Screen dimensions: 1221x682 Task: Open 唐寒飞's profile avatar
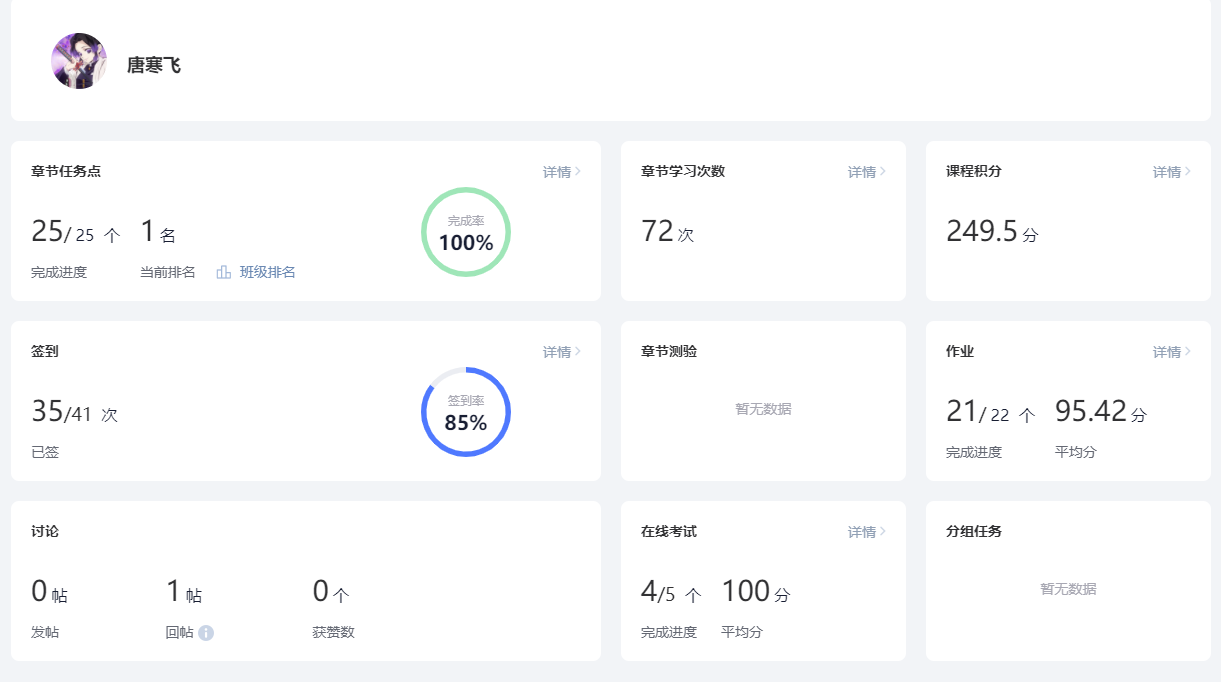click(79, 61)
